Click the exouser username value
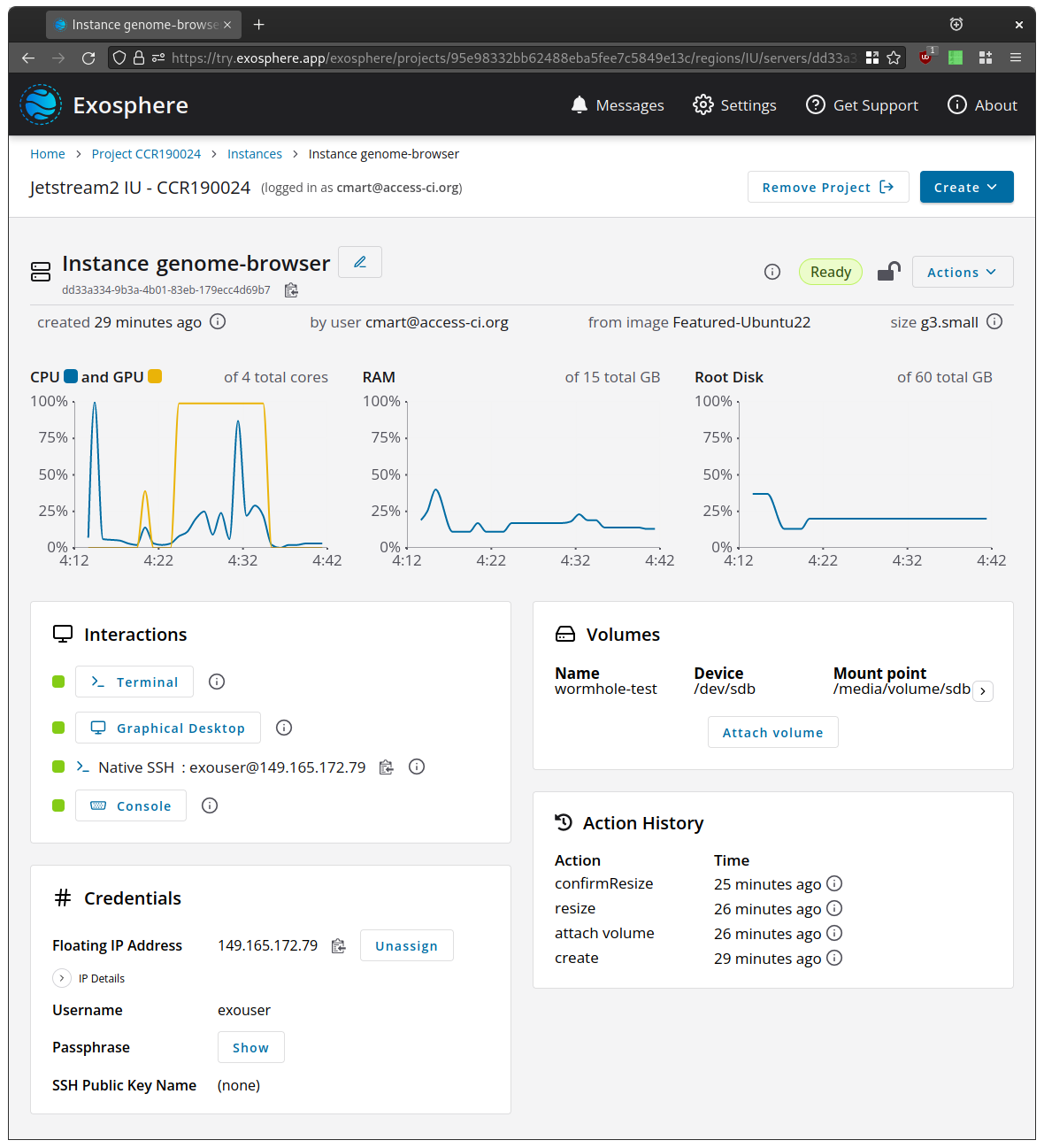 click(x=244, y=1010)
